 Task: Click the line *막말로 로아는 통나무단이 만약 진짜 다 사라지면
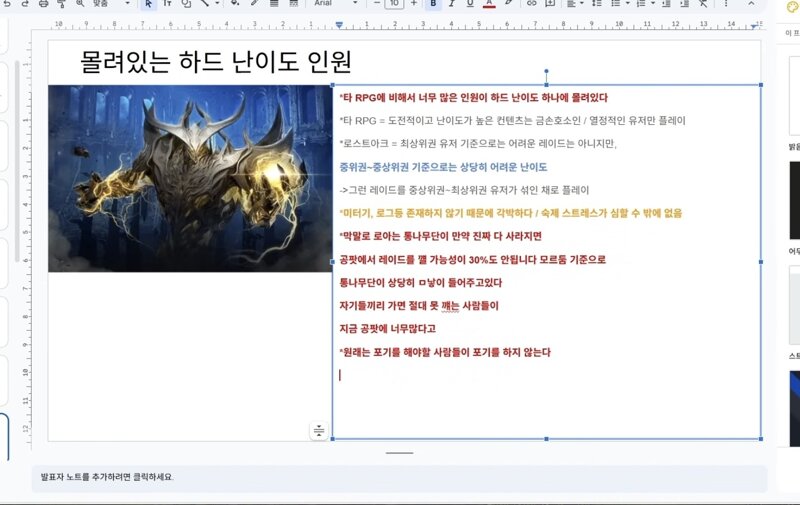click(440, 236)
